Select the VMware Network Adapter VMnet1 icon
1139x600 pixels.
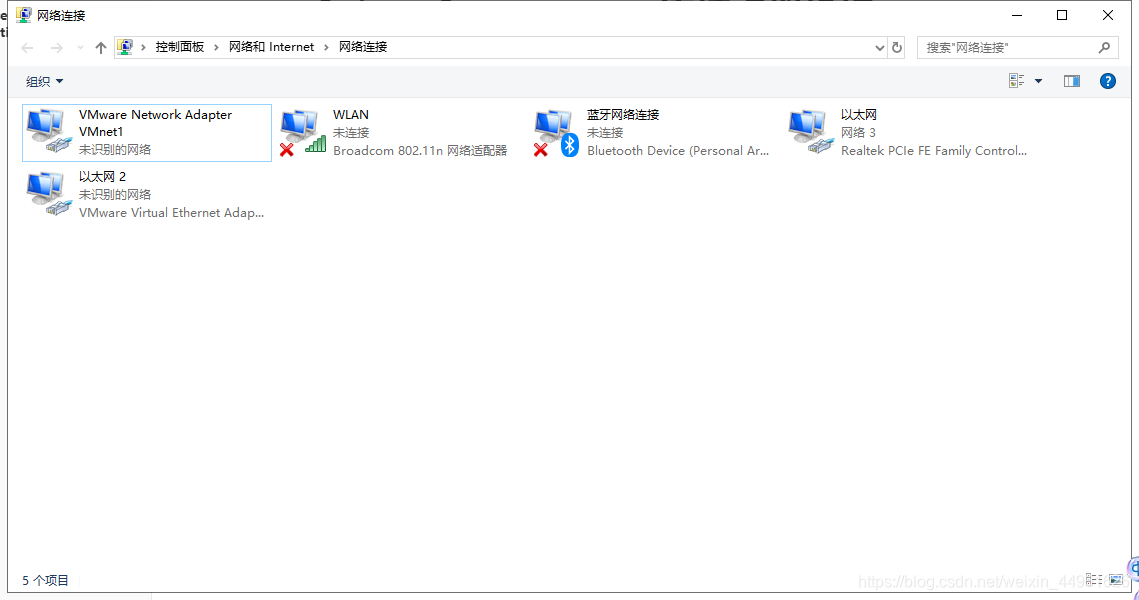click(49, 131)
